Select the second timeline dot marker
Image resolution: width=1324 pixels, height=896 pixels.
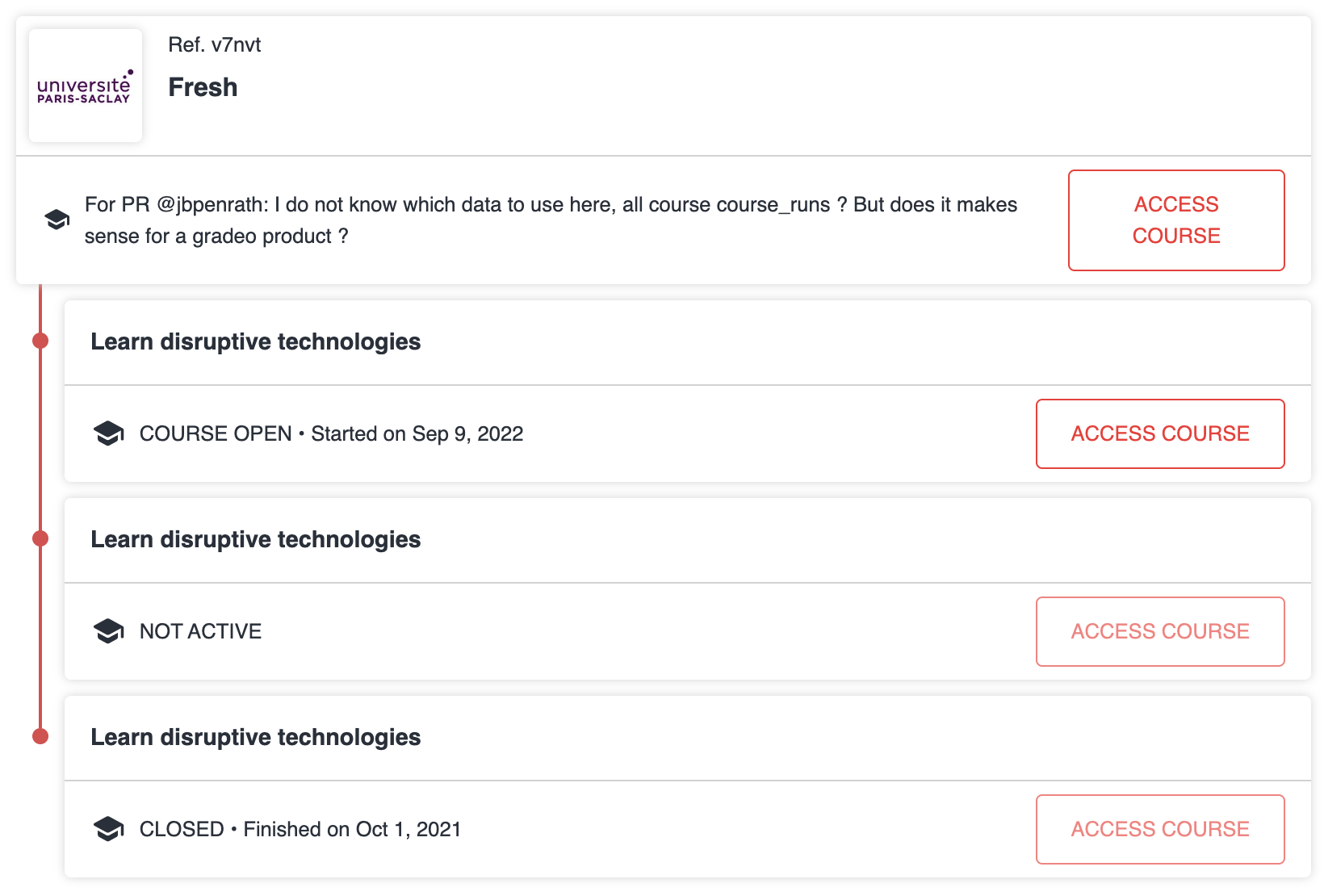pos(40,538)
